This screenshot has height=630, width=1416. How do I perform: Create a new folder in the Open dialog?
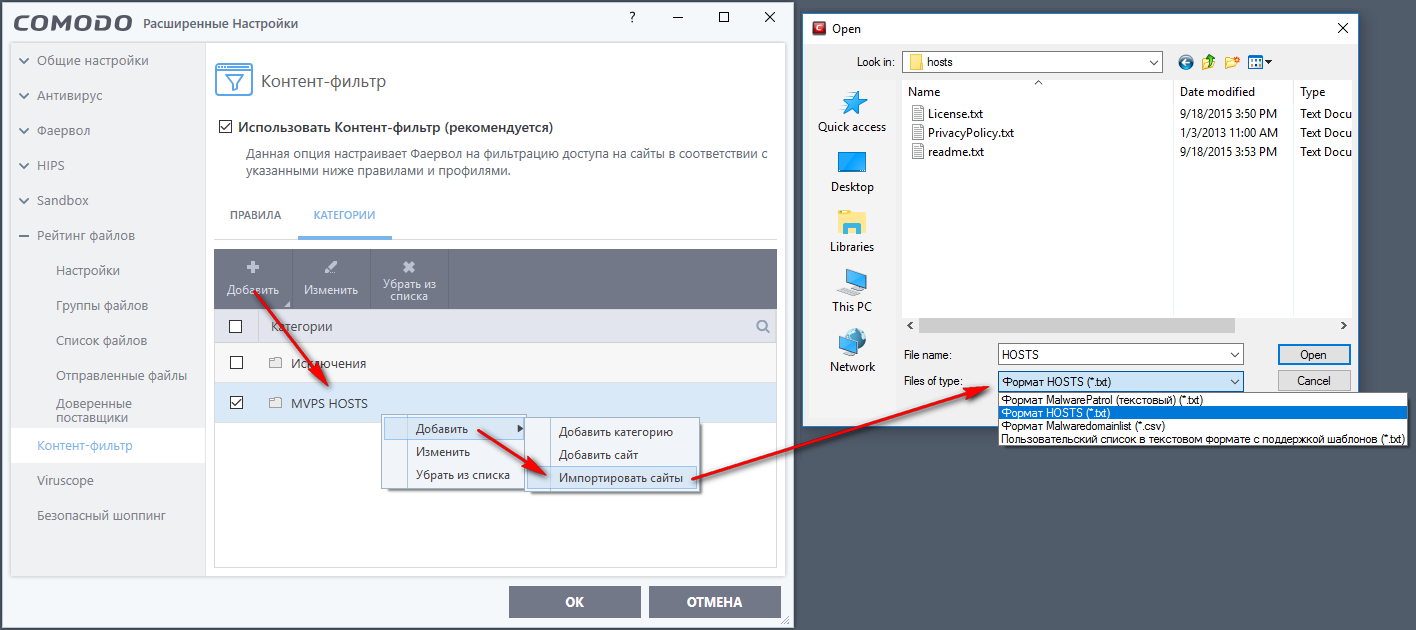coord(1232,62)
